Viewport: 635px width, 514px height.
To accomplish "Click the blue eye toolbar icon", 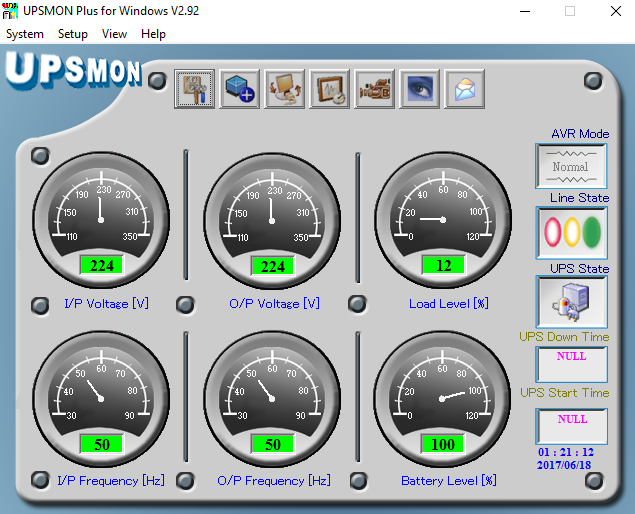I will pos(419,89).
